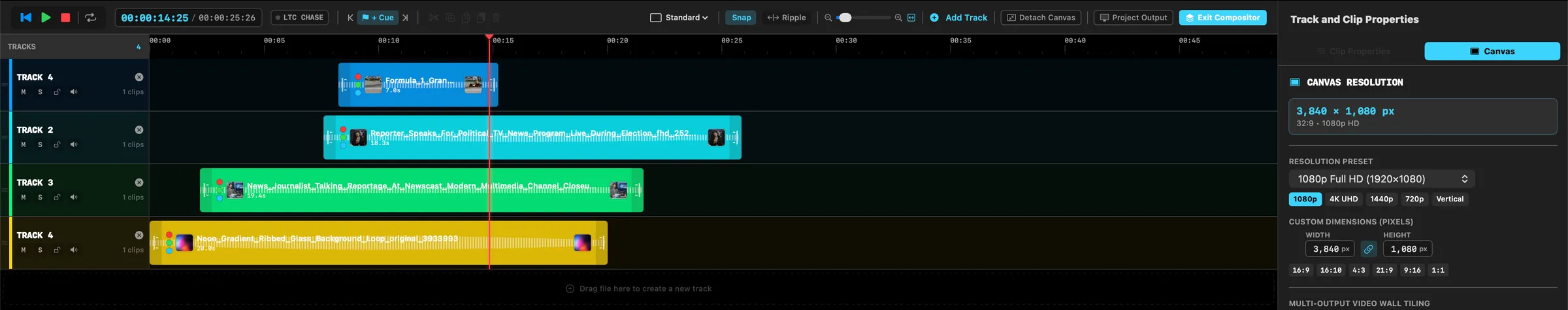
Task: Click the canvas Height input field
Action: pos(1407,249)
